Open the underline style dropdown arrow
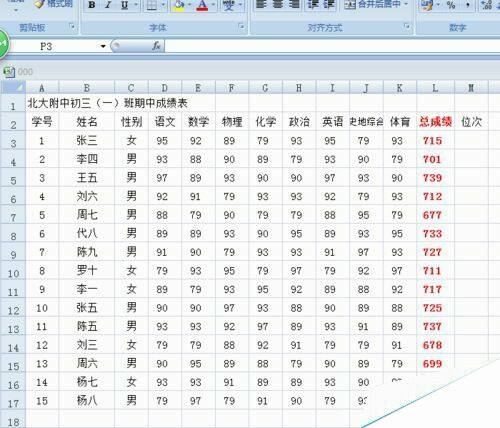The image size is (500, 428). [136, 5]
